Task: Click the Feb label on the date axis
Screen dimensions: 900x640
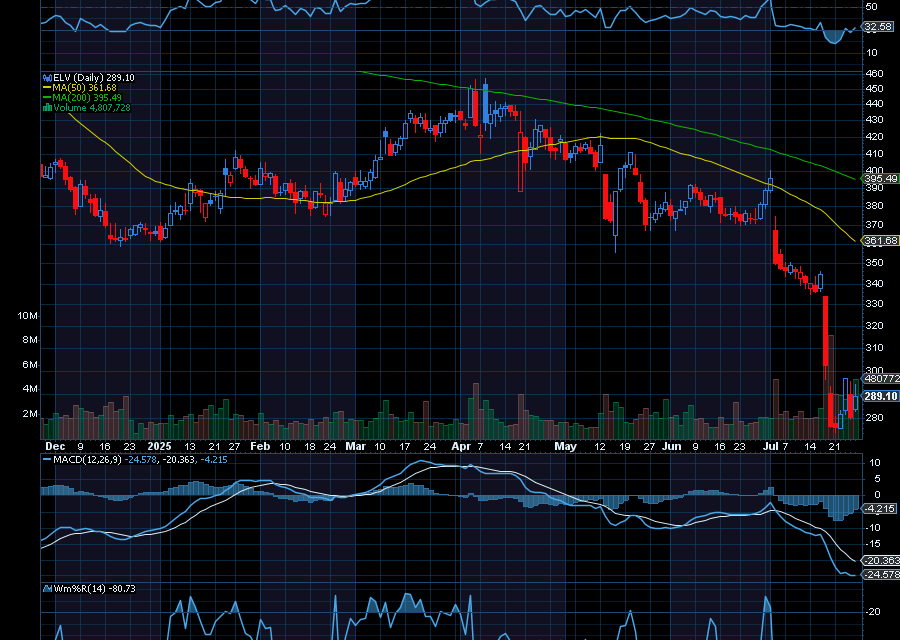Action: (260, 447)
